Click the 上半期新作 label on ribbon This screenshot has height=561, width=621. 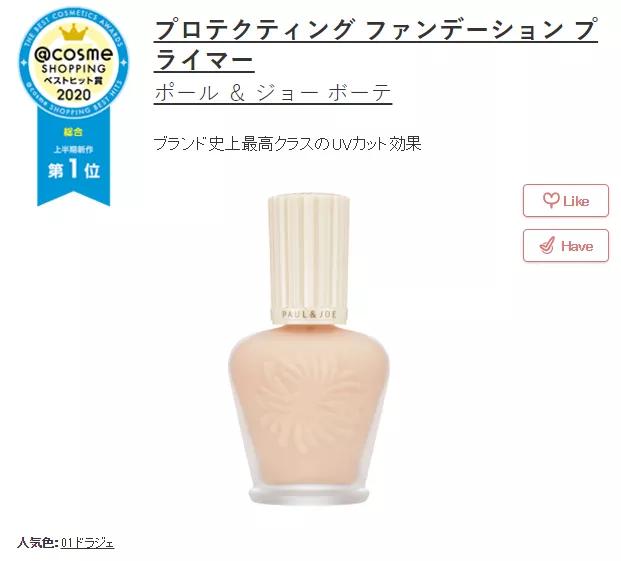(73, 149)
